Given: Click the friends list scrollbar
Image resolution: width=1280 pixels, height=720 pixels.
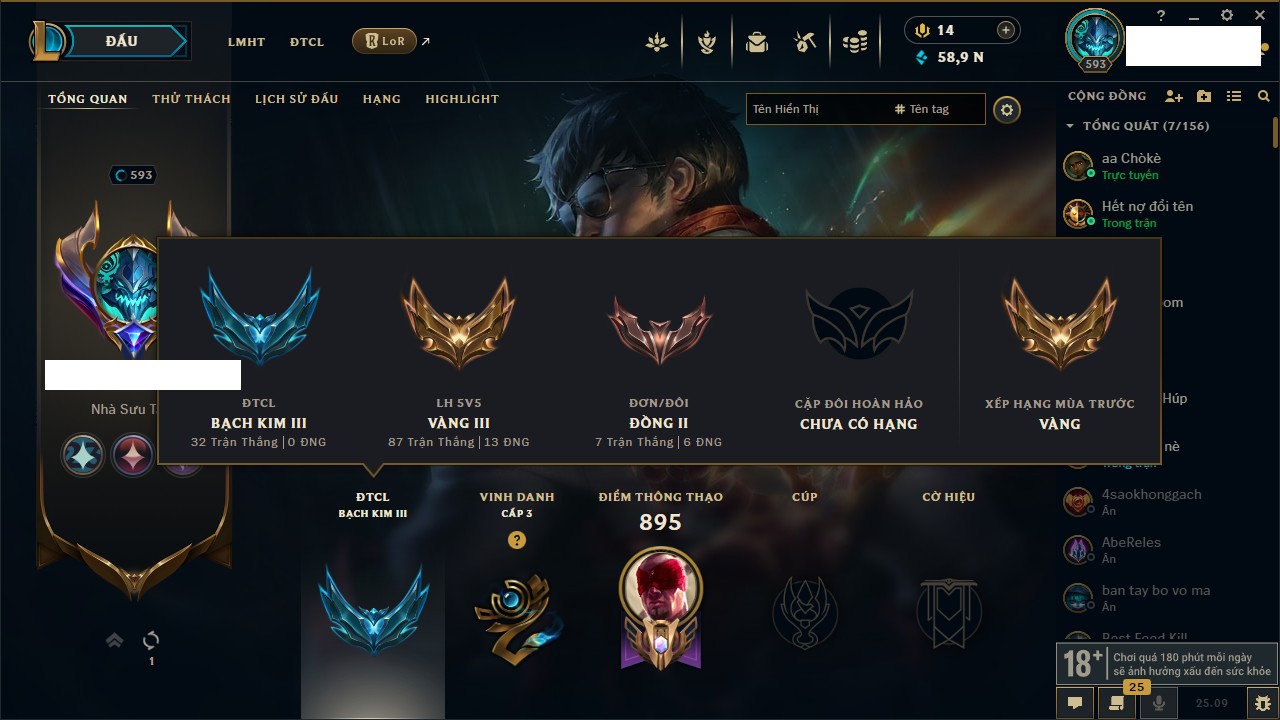Looking at the screenshot, I should click(1275, 132).
